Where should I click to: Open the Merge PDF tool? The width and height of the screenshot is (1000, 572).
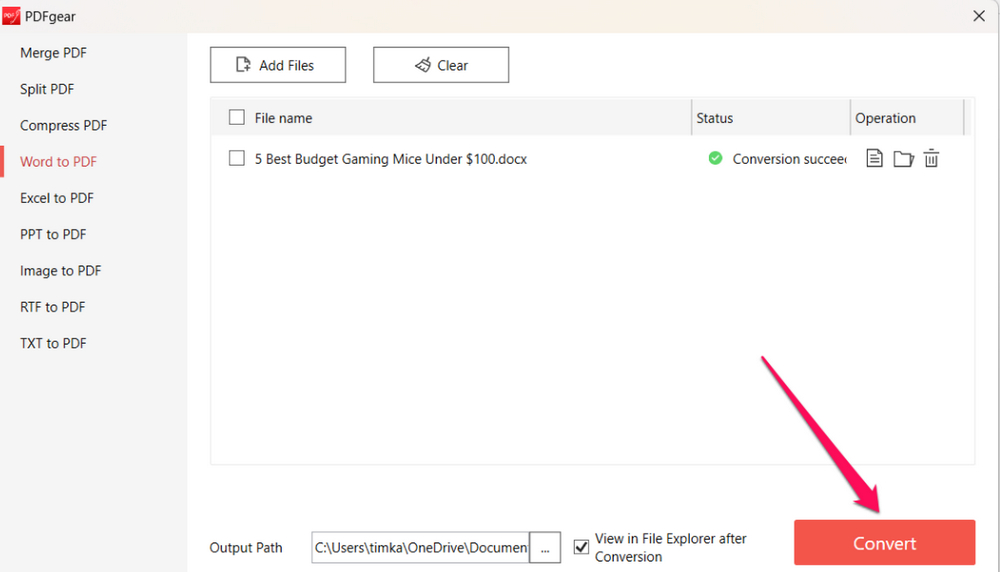53,53
